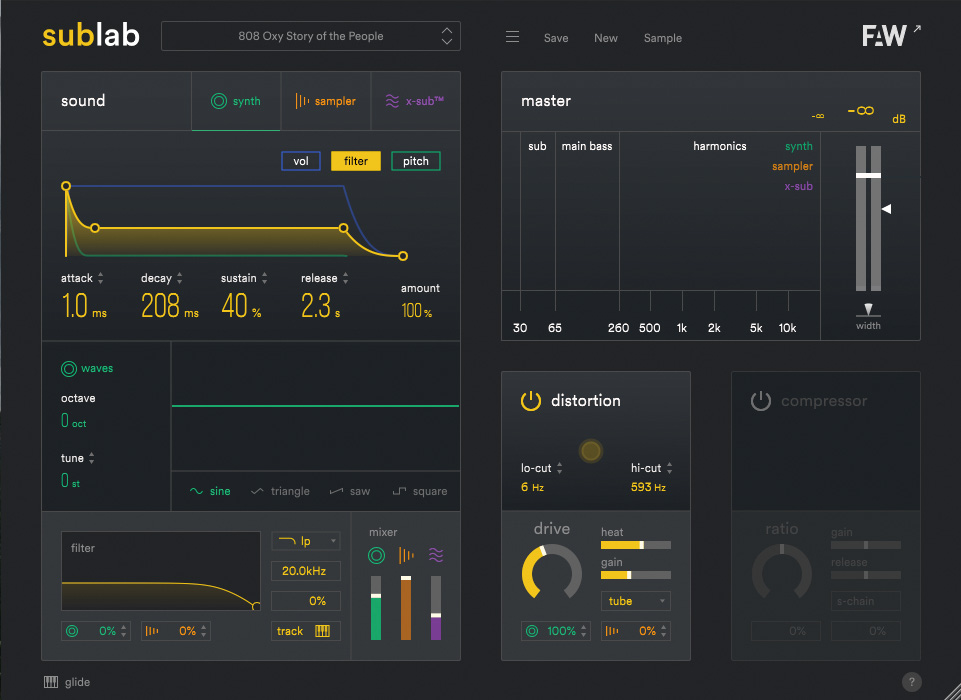
Task: Select the filter envelope button
Action: (x=355, y=161)
